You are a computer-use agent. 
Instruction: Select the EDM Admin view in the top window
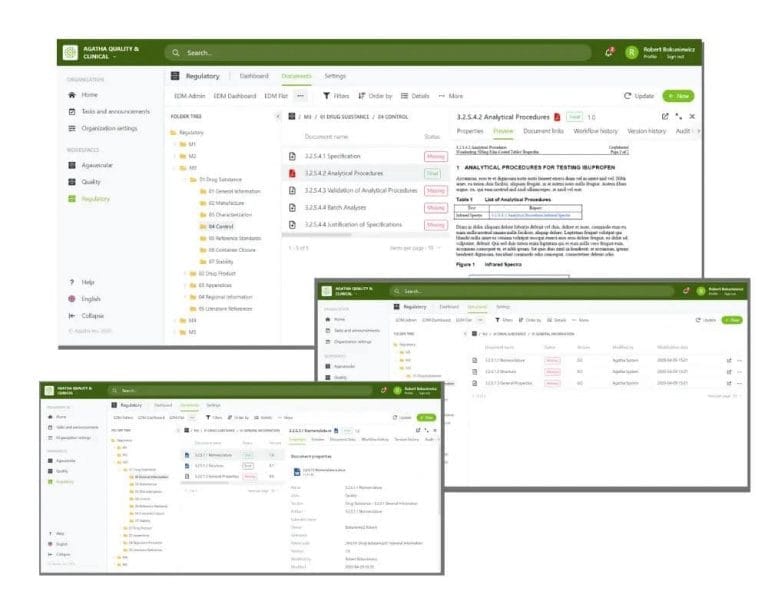(190, 96)
